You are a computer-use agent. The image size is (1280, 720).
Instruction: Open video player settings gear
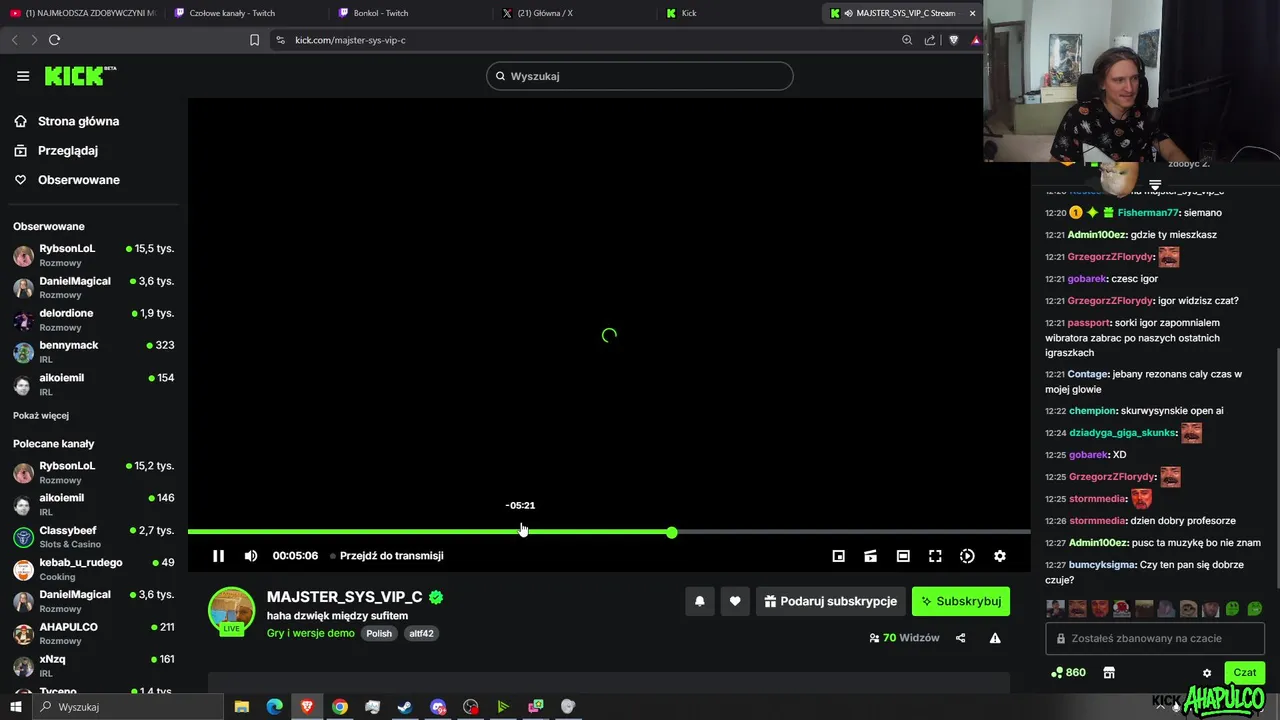click(999, 556)
